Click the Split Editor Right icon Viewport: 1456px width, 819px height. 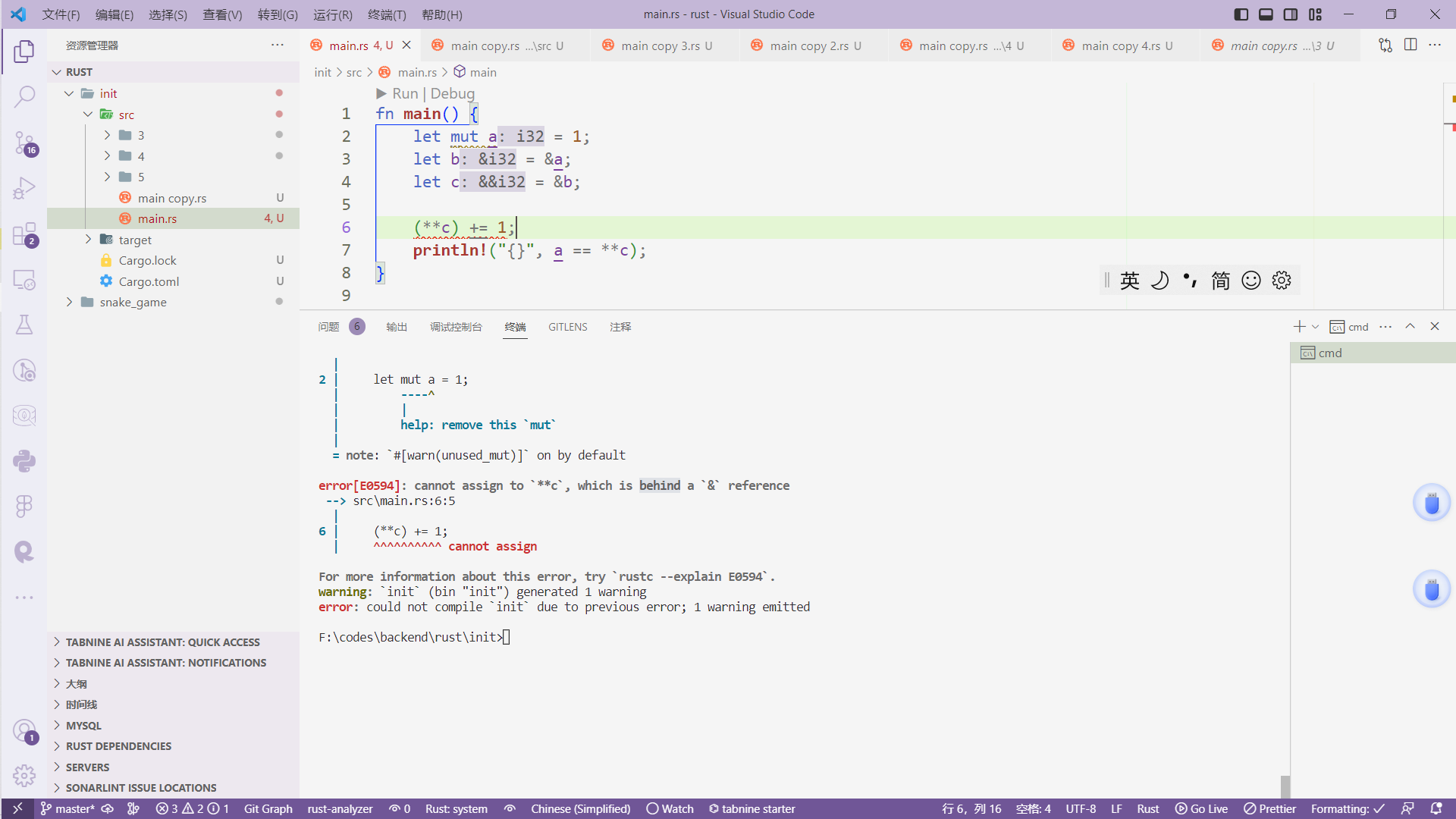coord(1410,45)
